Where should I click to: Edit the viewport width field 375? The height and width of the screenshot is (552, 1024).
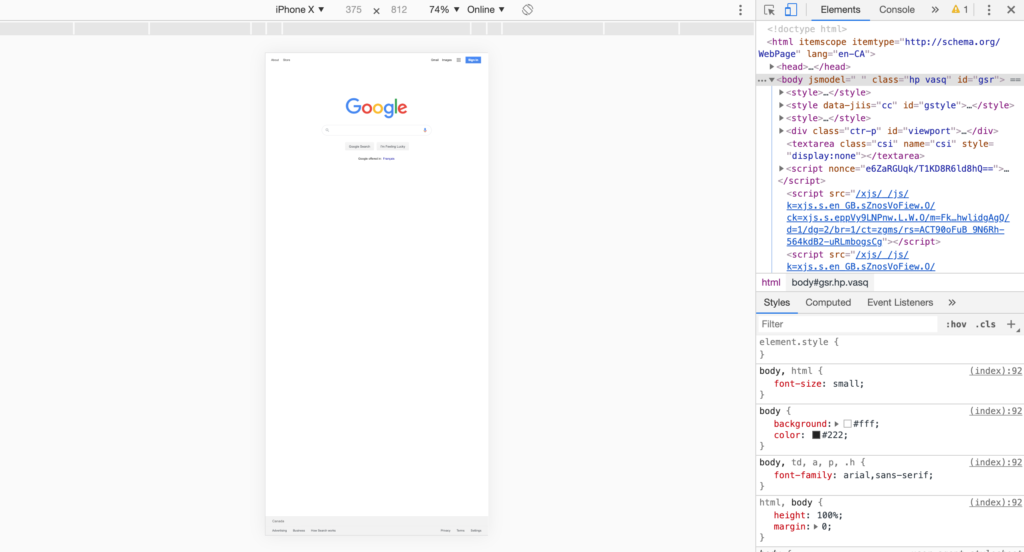point(353,10)
